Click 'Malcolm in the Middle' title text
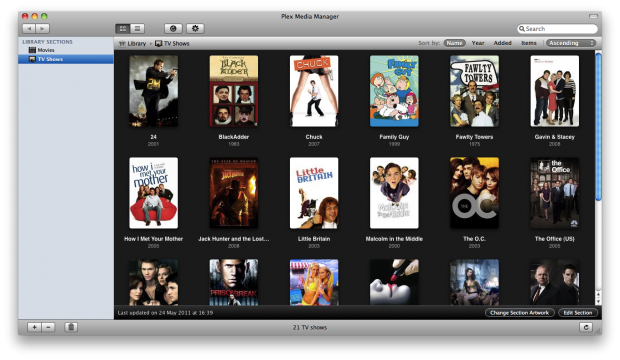 [x=394, y=239]
